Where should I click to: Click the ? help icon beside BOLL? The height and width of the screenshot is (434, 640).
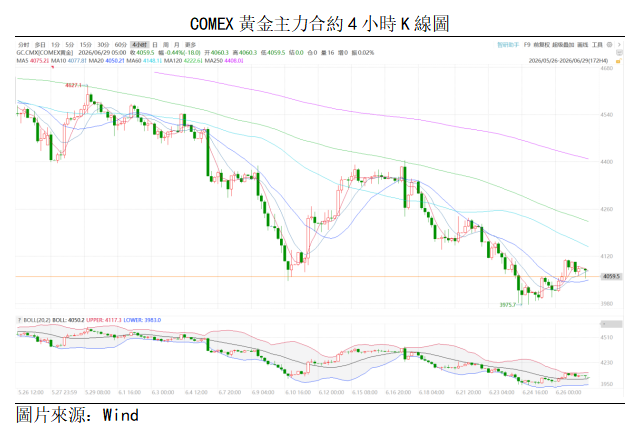pos(19,320)
